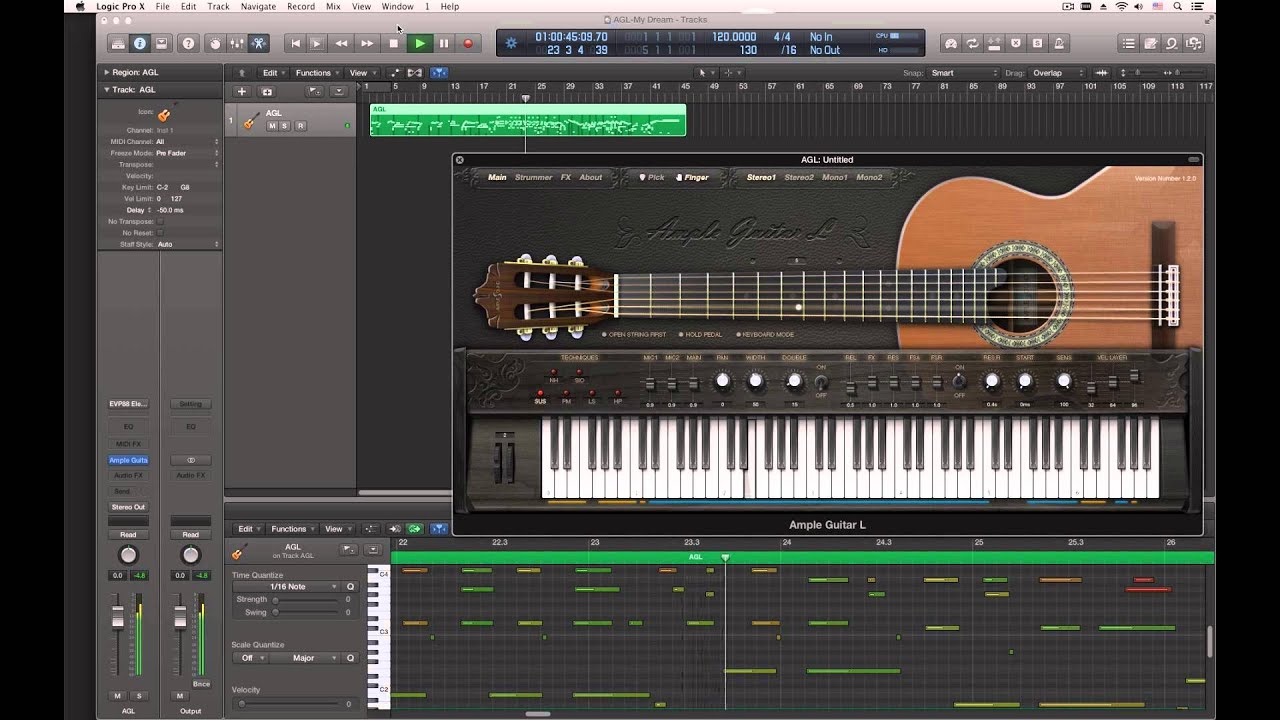Click the Velocity slider in Piano Roll
The image size is (1280, 720).
(x=290, y=704)
